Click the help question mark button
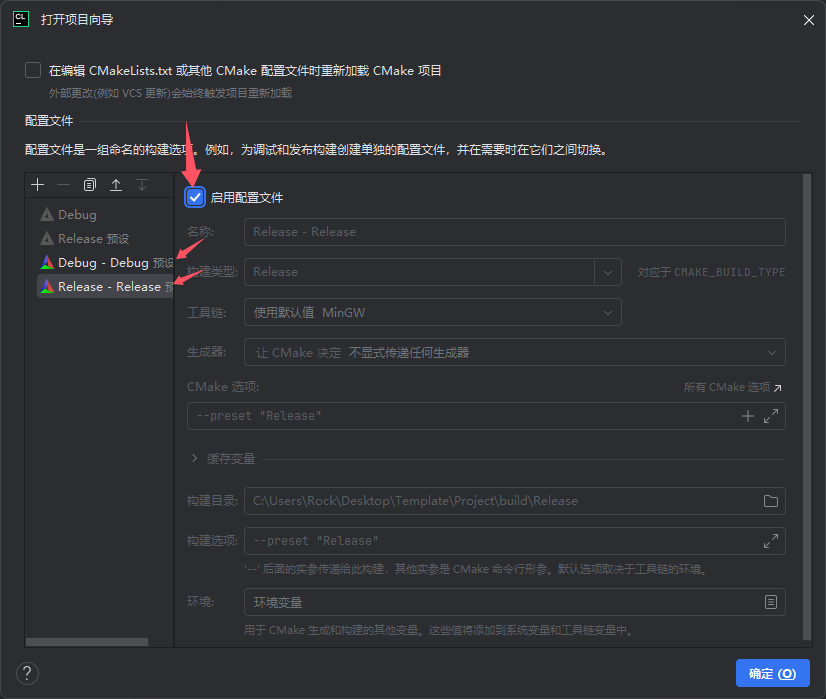Screen dimensions: 826x699 click(26, 673)
